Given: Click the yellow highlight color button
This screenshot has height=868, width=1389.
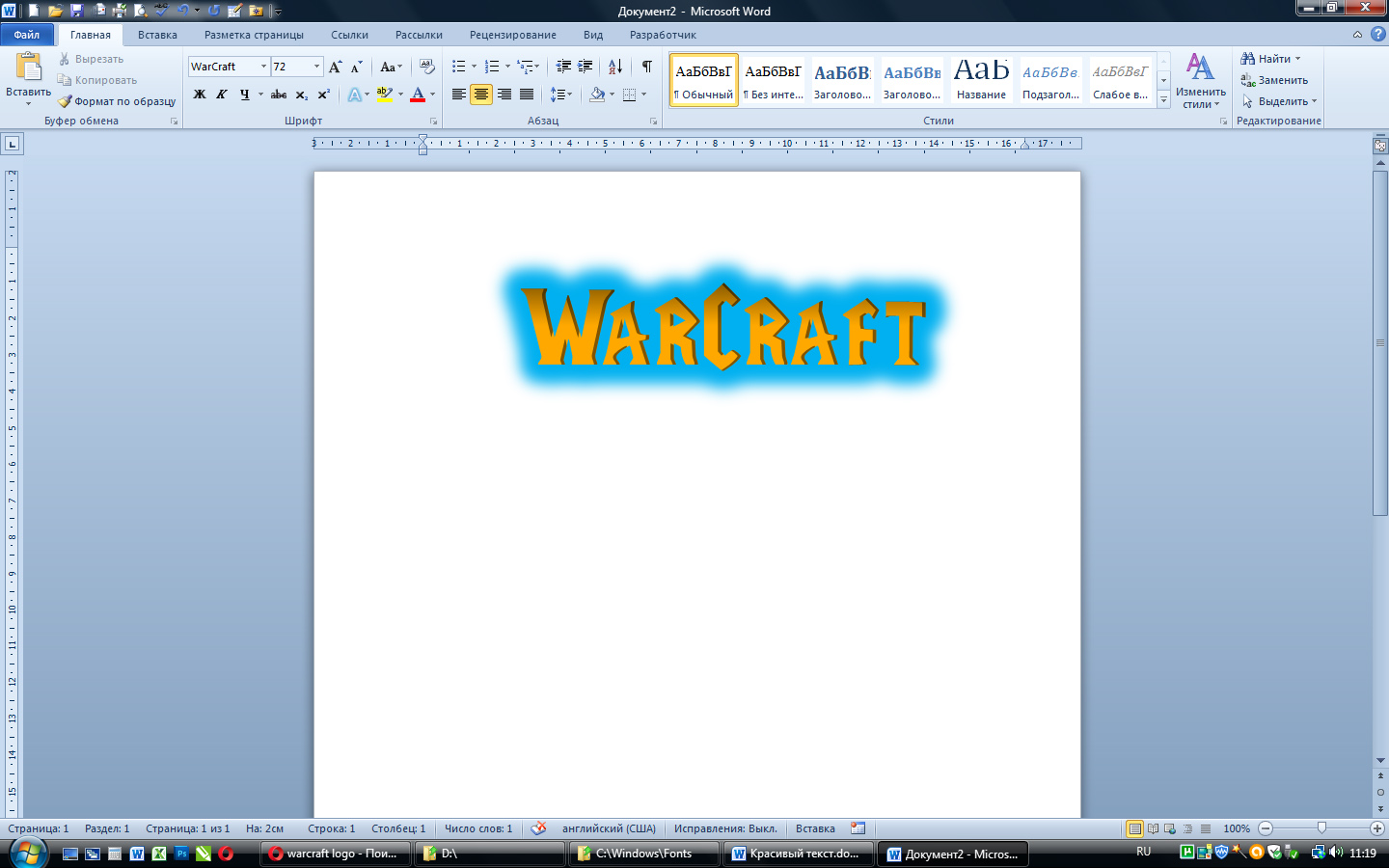Looking at the screenshot, I should [385, 95].
